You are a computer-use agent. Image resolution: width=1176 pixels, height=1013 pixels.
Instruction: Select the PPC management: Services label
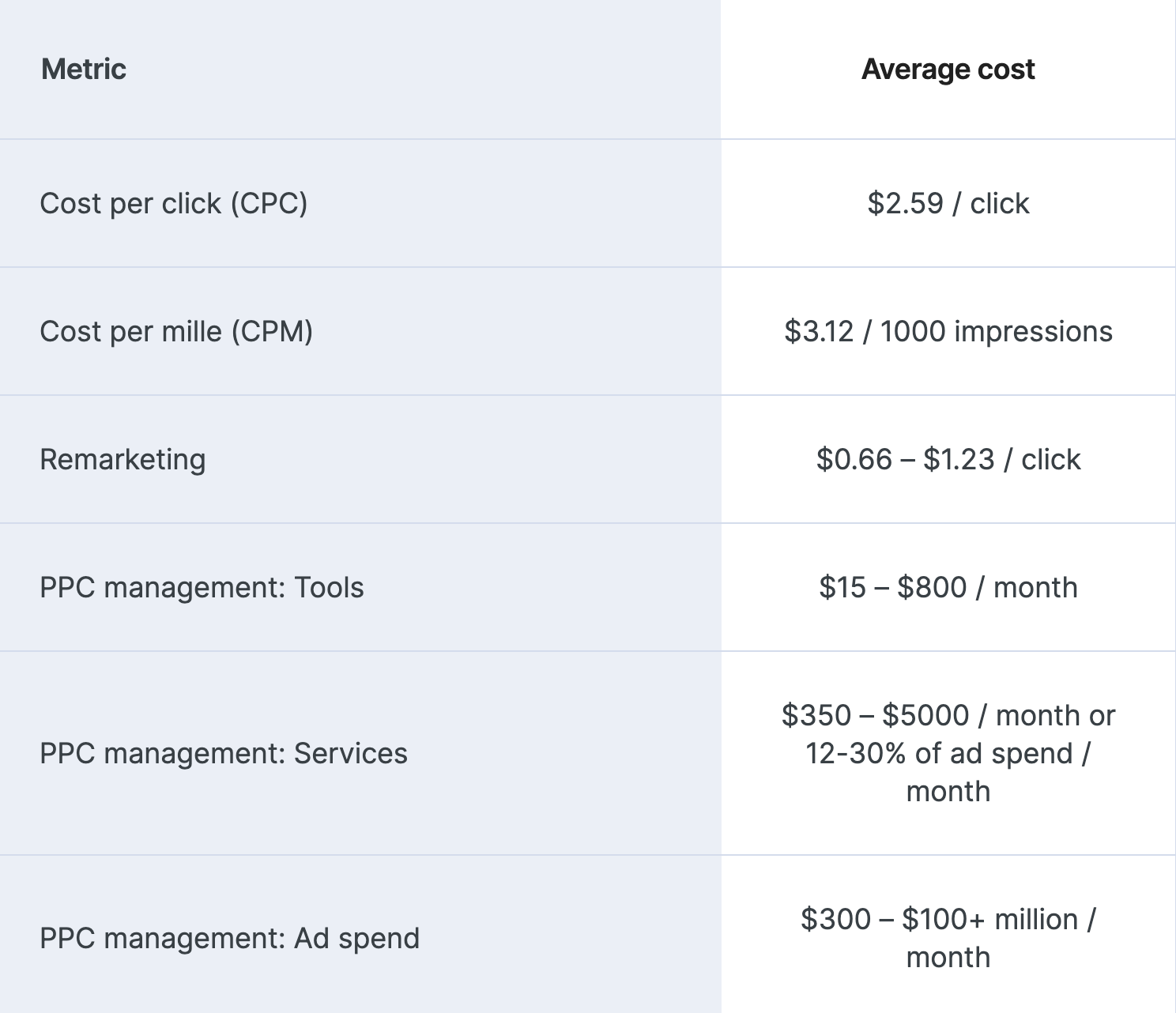(x=224, y=754)
